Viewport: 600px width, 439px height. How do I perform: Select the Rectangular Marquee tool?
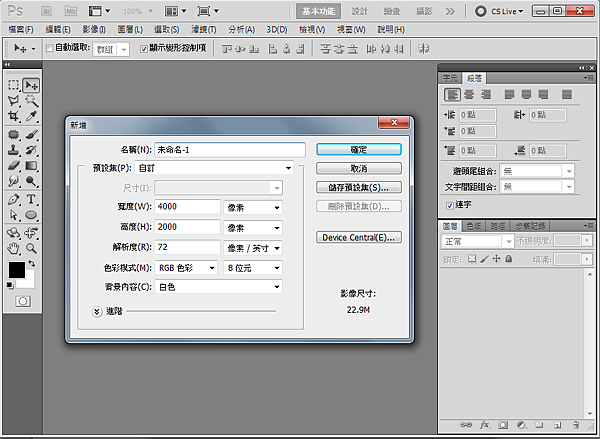tap(14, 86)
